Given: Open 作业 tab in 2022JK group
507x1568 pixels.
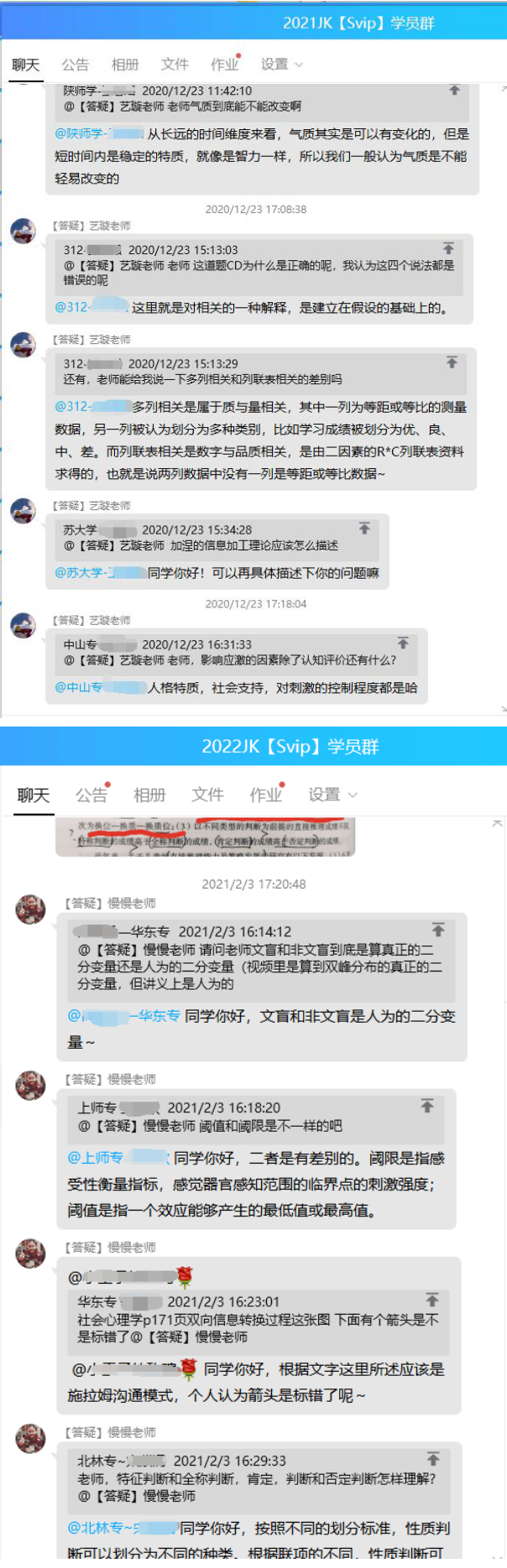Looking at the screenshot, I should [x=266, y=794].
